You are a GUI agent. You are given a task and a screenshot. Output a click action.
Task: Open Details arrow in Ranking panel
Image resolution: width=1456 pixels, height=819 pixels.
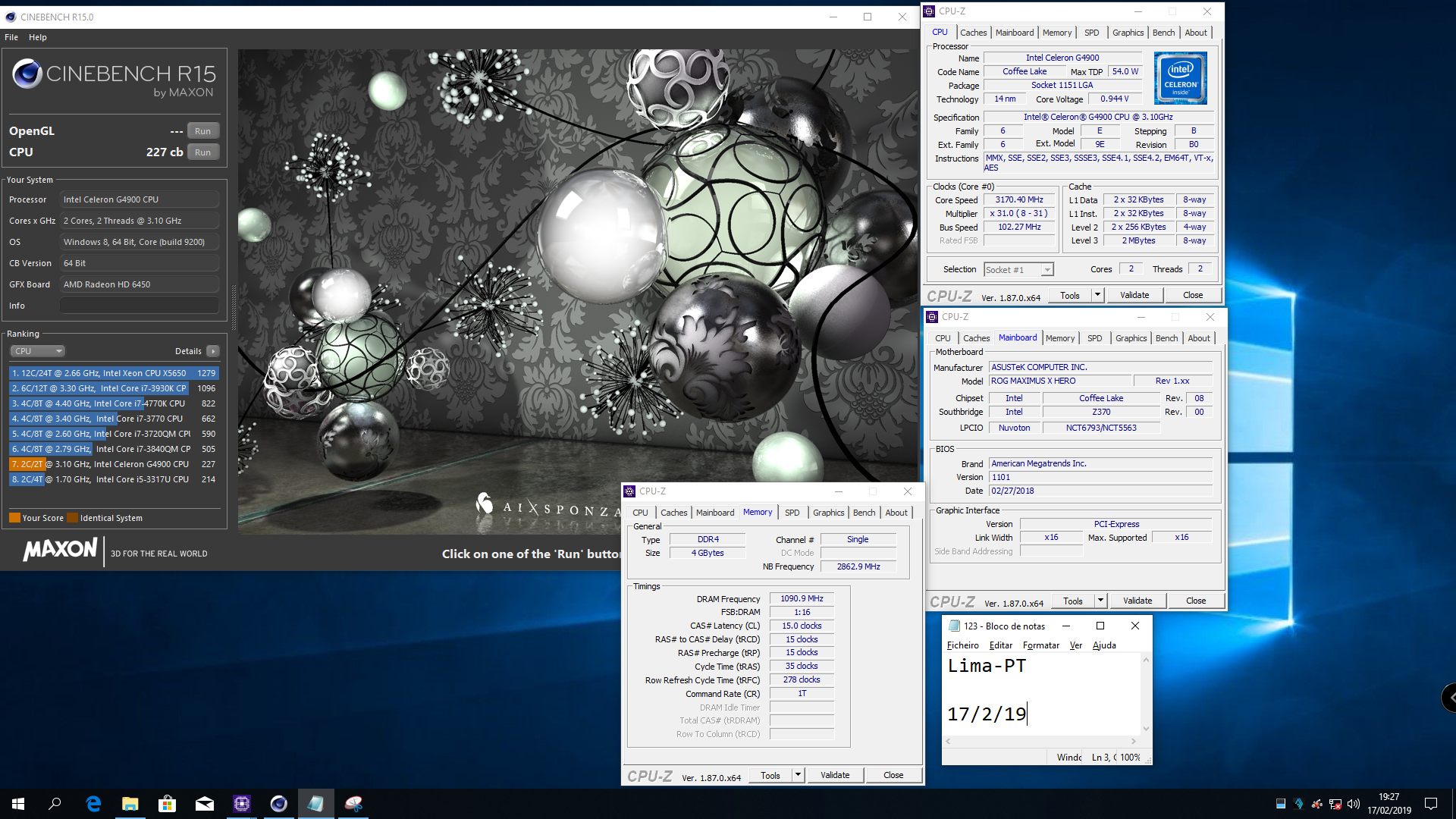[x=213, y=351]
